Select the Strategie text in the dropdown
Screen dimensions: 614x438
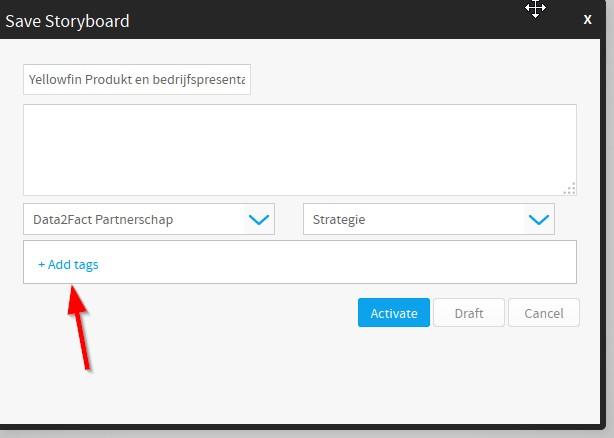(x=339, y=220)
